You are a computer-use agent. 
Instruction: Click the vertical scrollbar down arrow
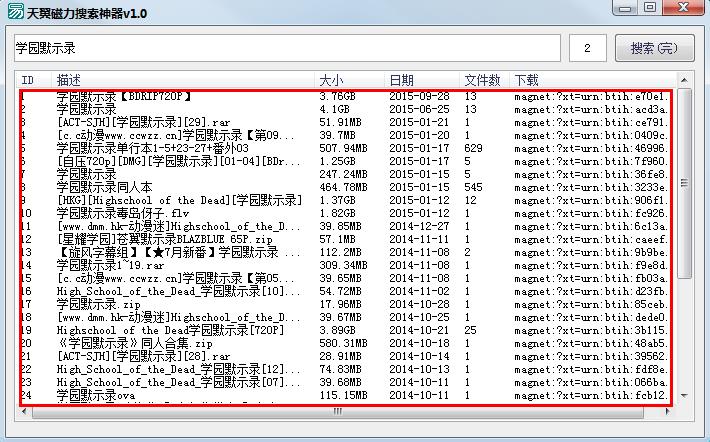684,395
